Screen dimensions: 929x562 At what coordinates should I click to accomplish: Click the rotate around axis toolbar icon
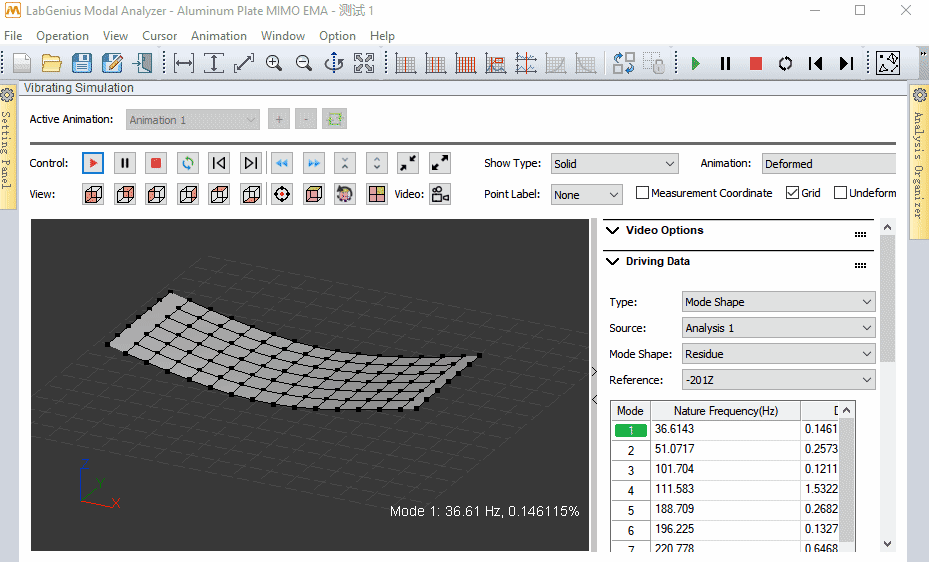[x=334, y=63]
